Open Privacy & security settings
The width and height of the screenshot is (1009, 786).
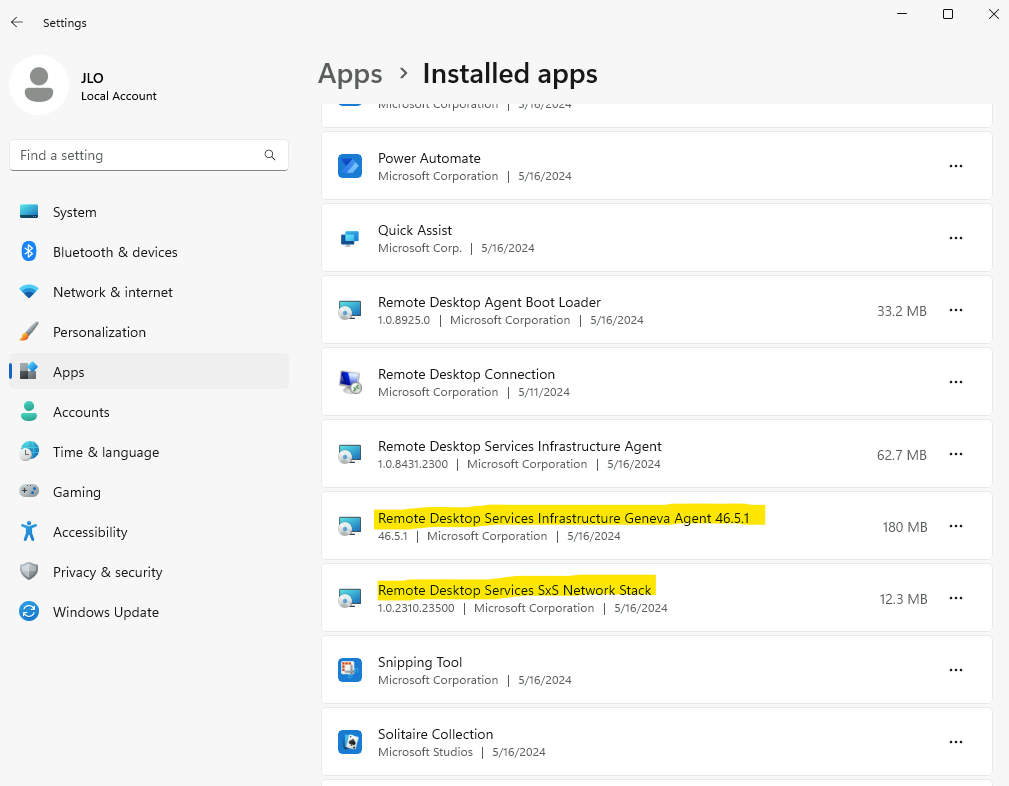149,571
